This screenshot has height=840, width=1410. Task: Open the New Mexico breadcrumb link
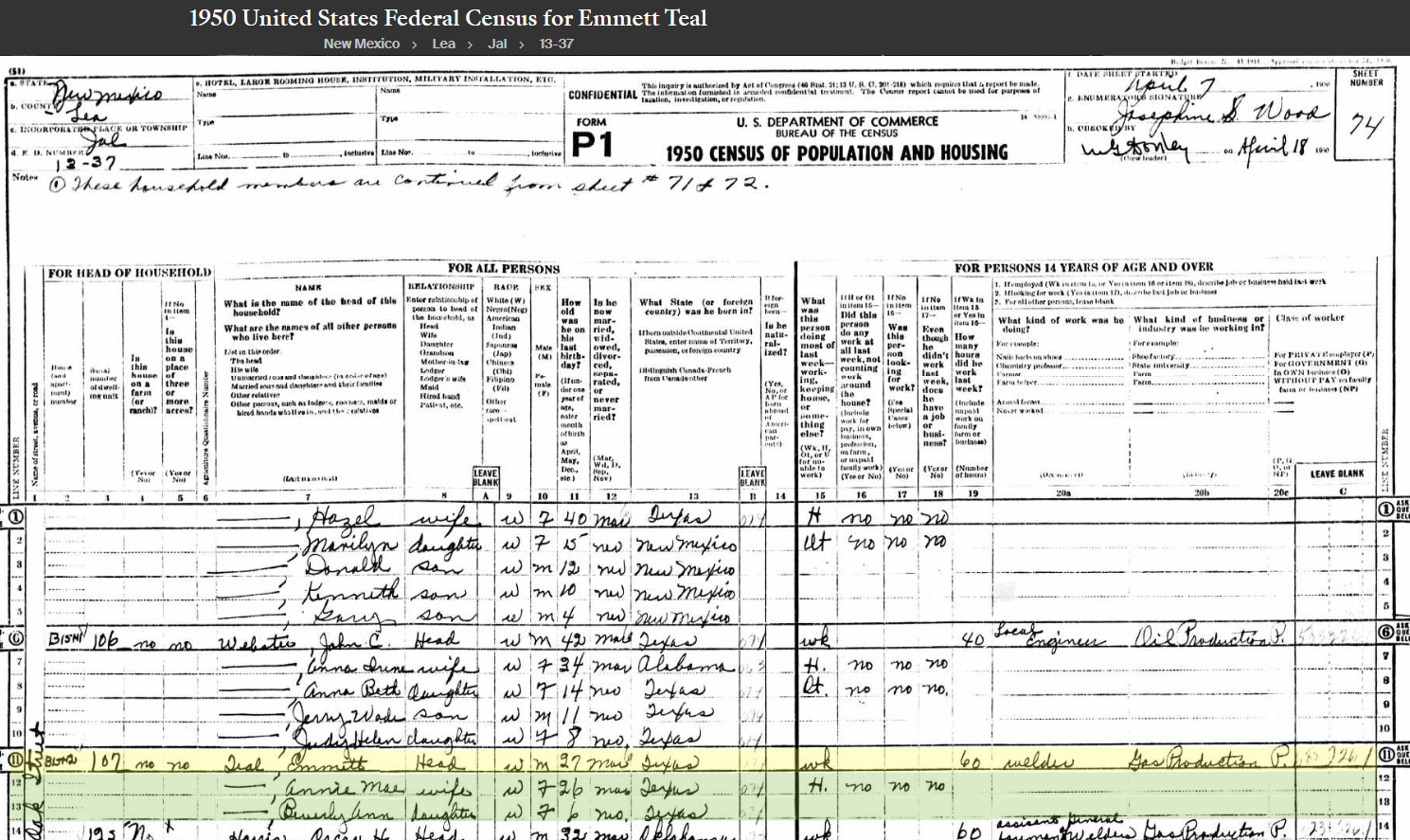pyautogui.click(x=361, y=44)
